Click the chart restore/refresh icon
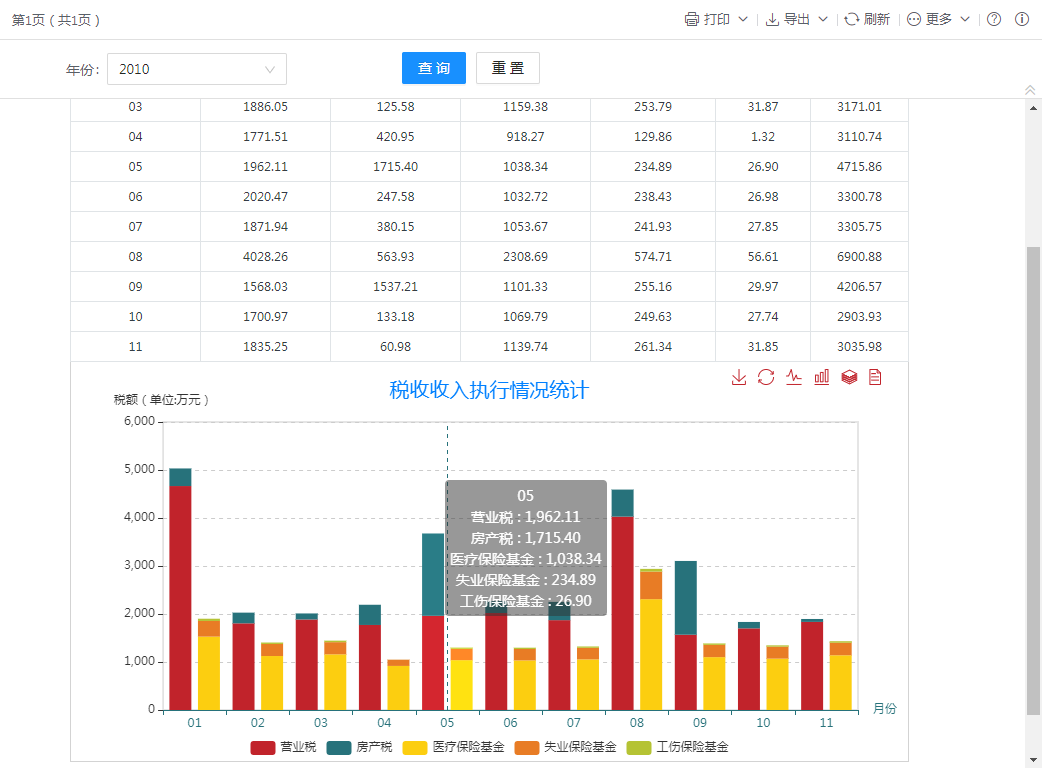The image size is (1042, 768). coord(766,377)
